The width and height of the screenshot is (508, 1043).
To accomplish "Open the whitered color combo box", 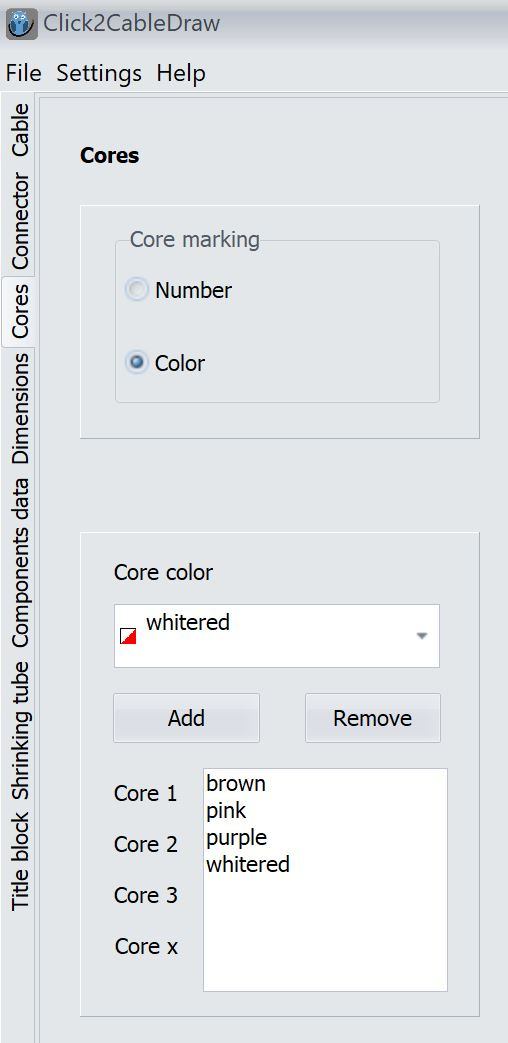I will [277, 636].
